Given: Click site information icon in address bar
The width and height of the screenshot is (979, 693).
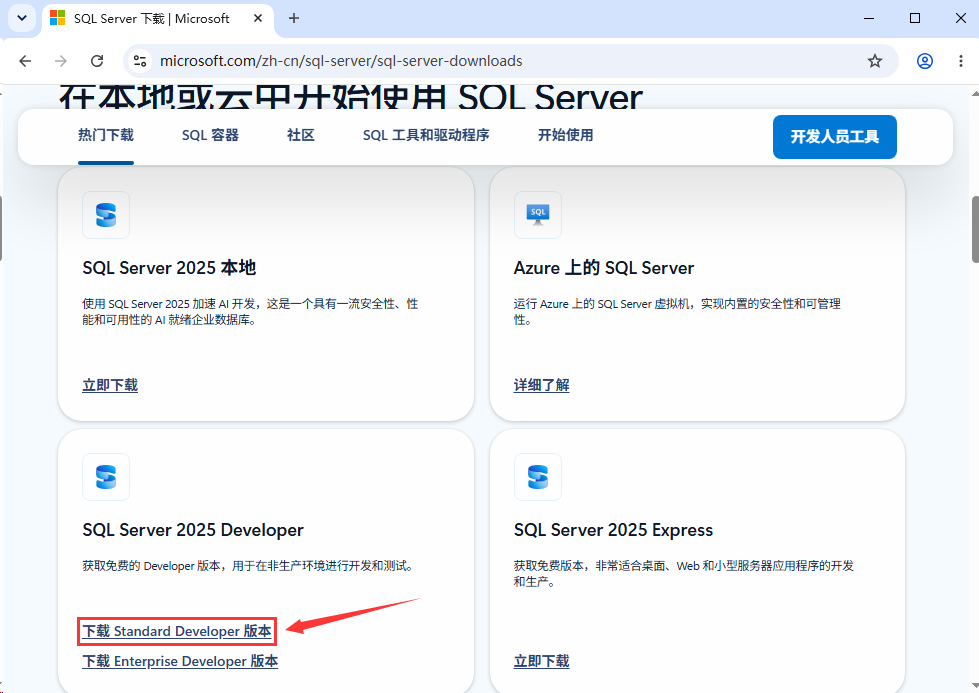Looking at the screenshot, I should coord(140,61).
